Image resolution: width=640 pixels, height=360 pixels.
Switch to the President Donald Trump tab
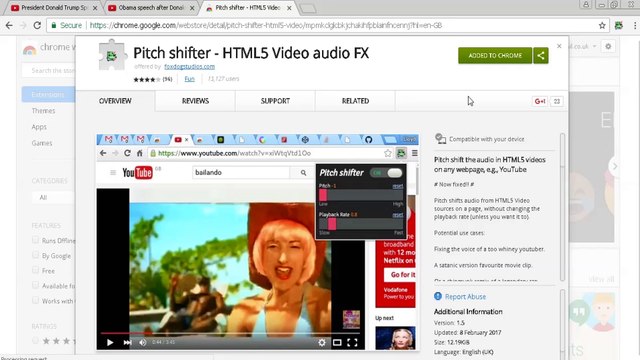(x=53, y=8)
